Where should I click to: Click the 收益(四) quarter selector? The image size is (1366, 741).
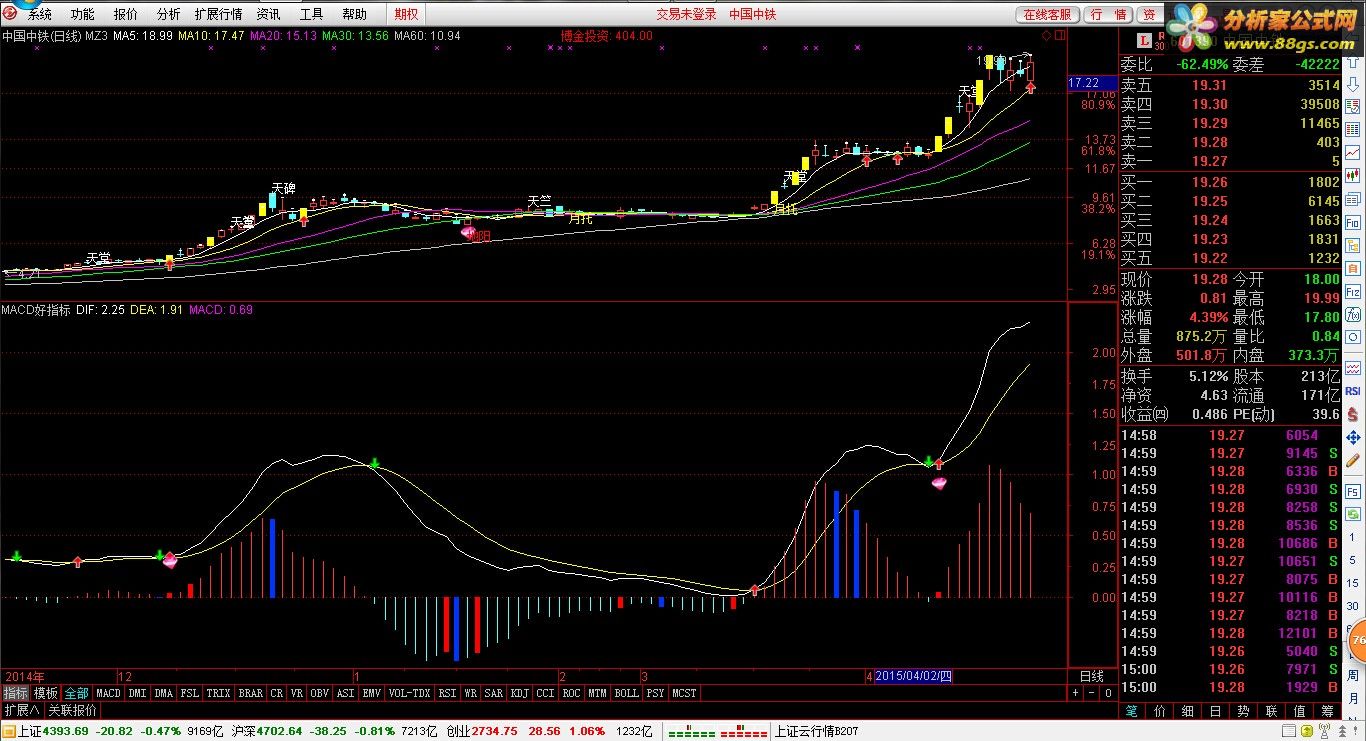pos(1144,414)
